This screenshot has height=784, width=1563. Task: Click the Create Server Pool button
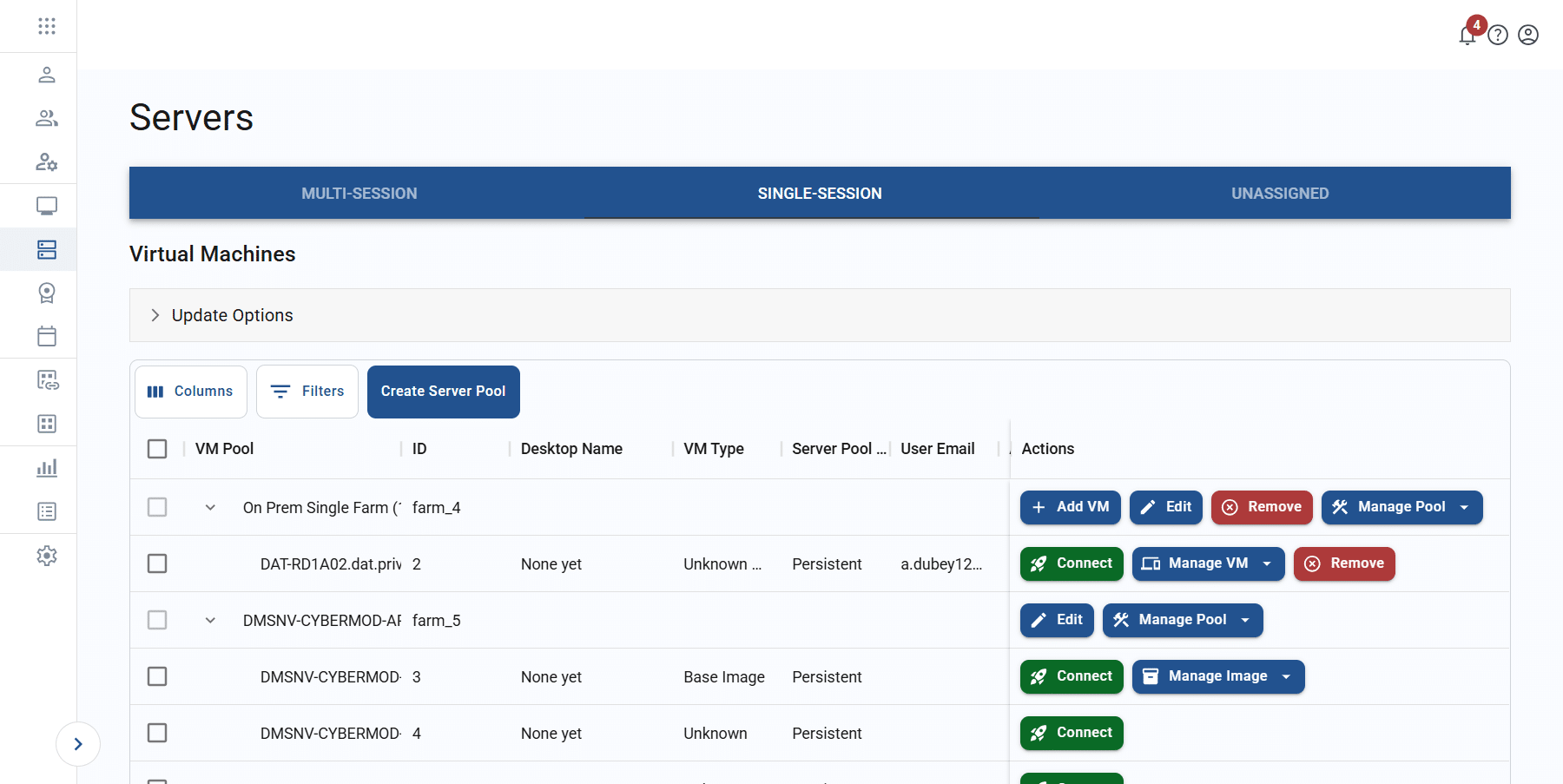pyautogui.click(x=443, y=392)
